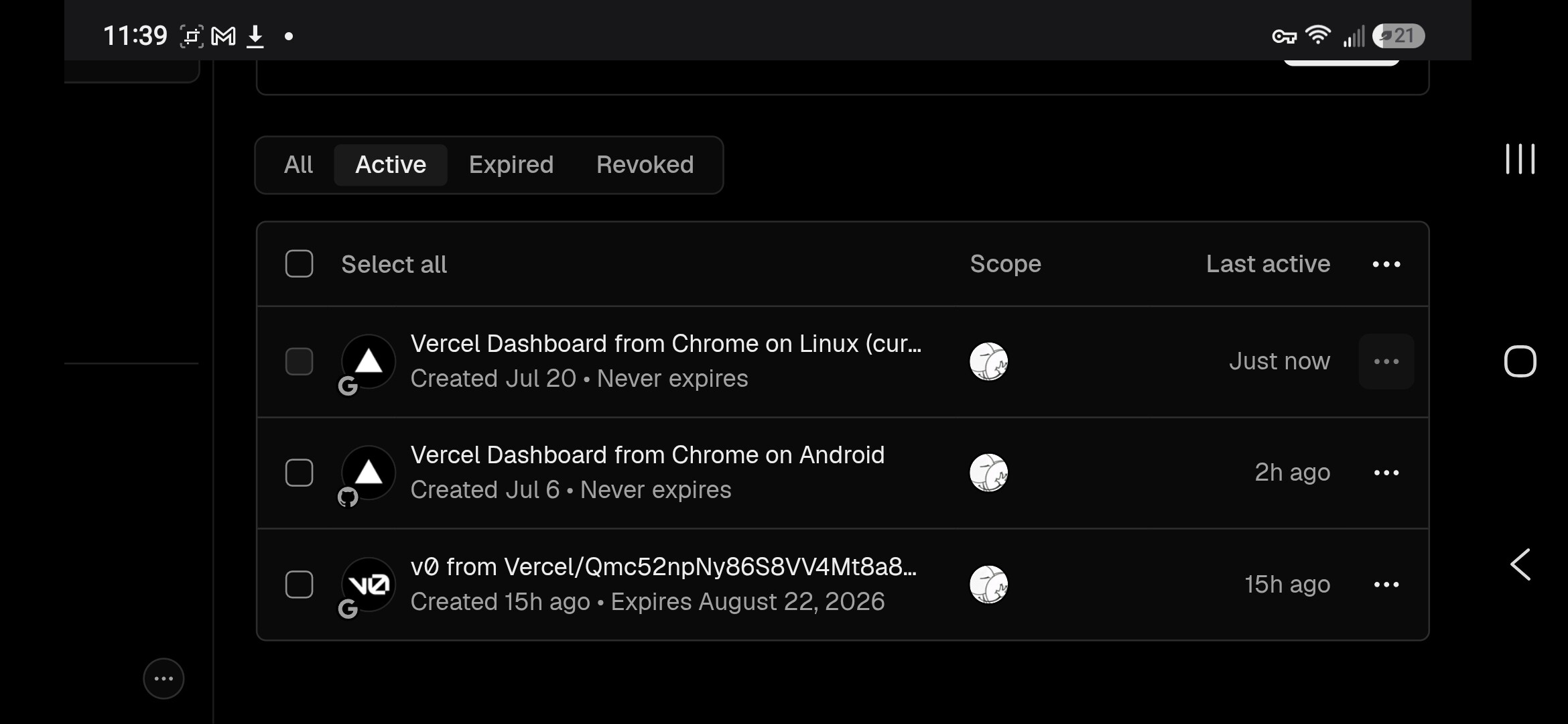1568x724 pixels.
Task: Click scope avatar for the Chrome on Linux row
Action: coord(988,361)
